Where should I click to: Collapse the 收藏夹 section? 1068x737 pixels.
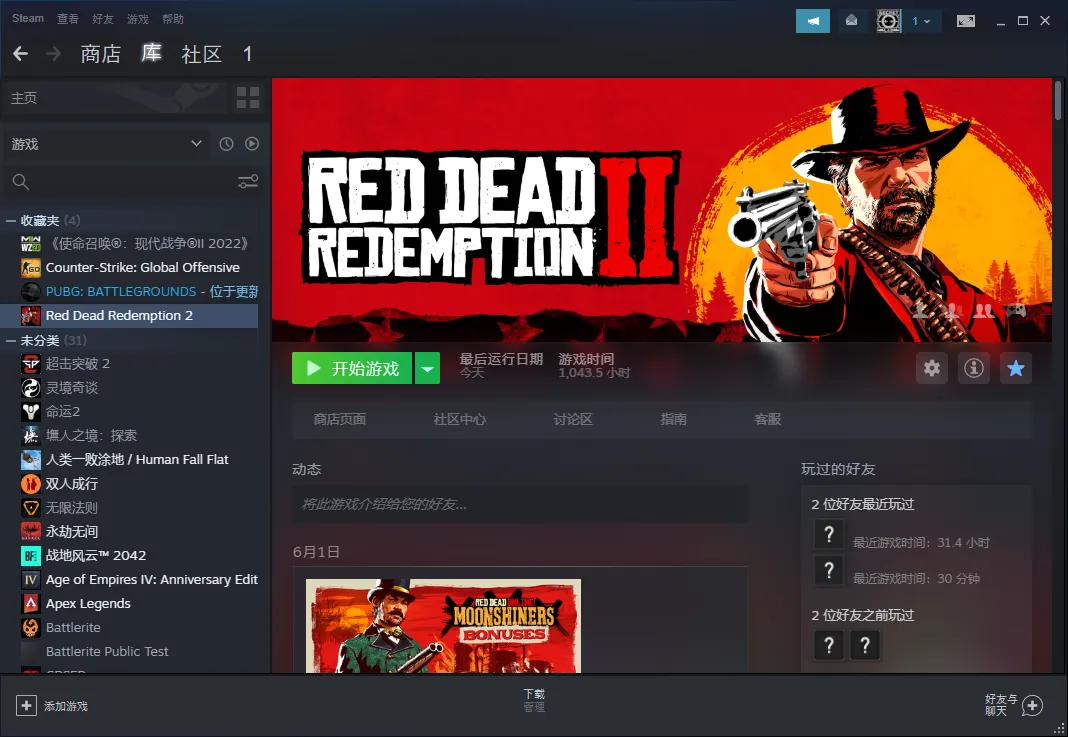(11, 220)
